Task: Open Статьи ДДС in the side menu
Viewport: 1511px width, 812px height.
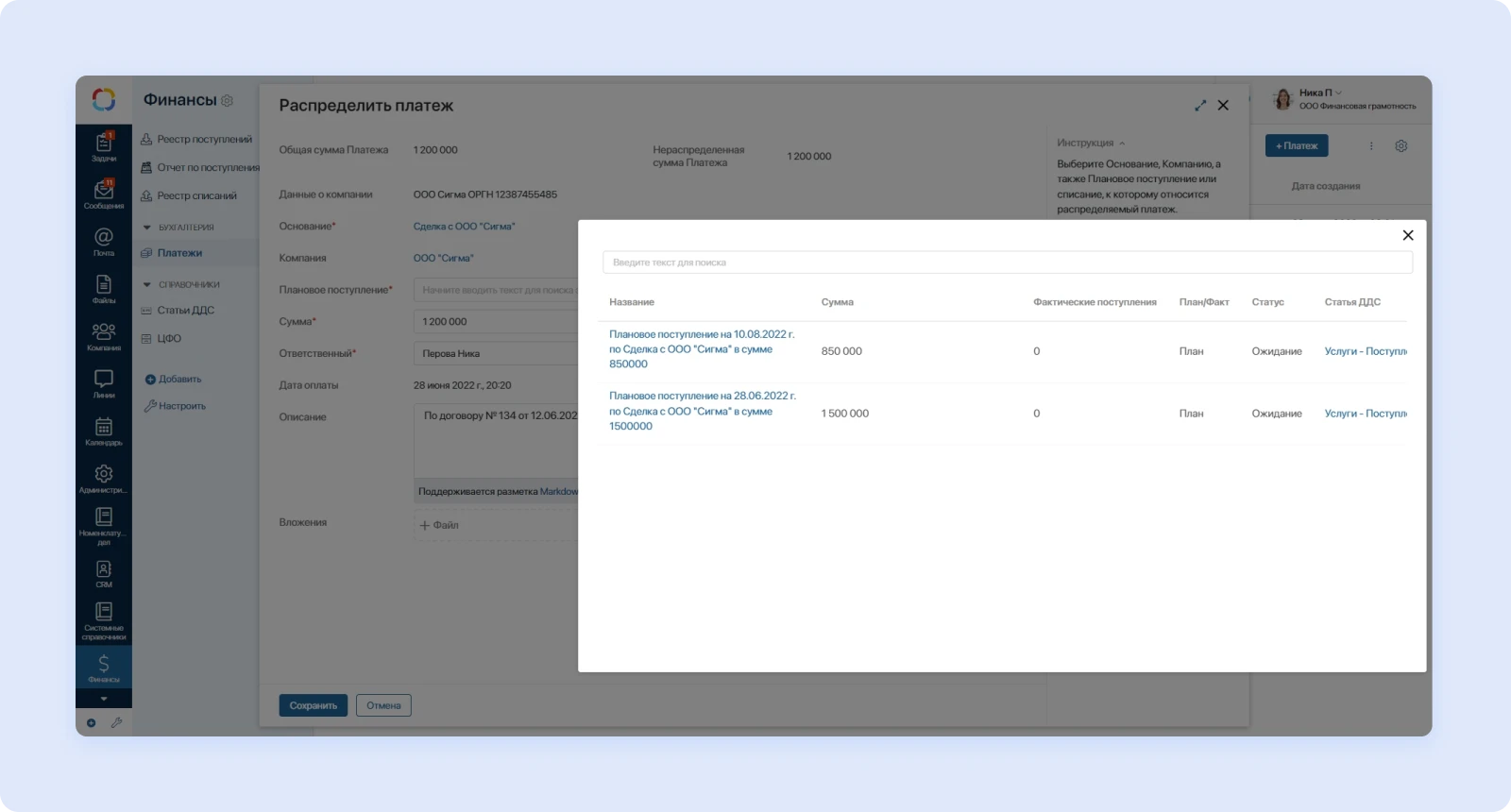Action: [185, 311]
